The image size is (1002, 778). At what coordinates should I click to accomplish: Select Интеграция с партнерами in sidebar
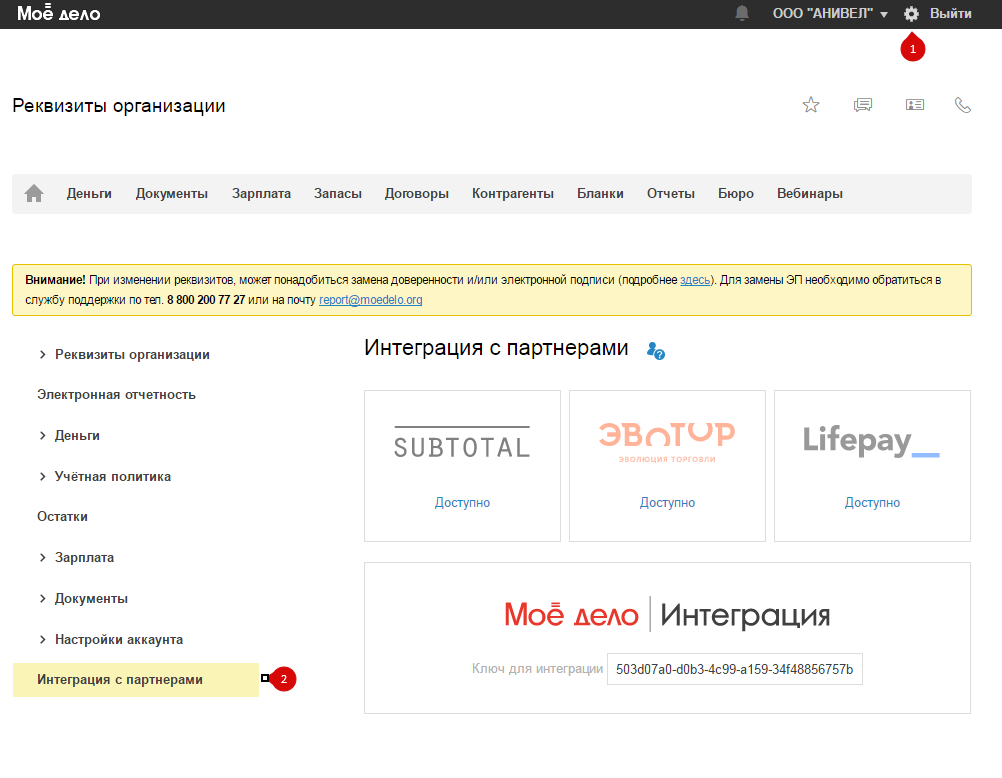pyautogui.click(x=135, y=680)
